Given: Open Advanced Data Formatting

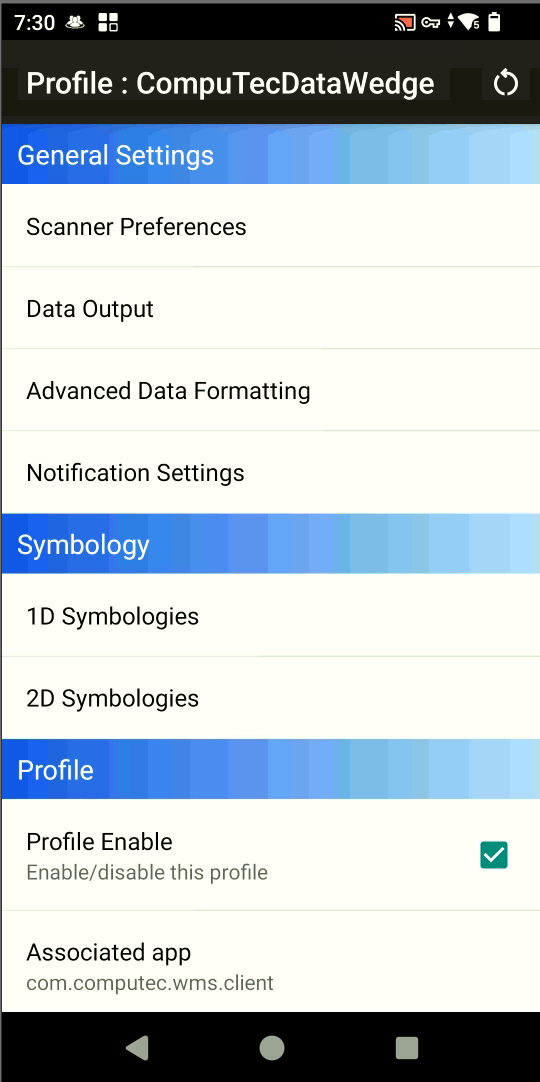Looking at the screenshot, I should point(270,391).
